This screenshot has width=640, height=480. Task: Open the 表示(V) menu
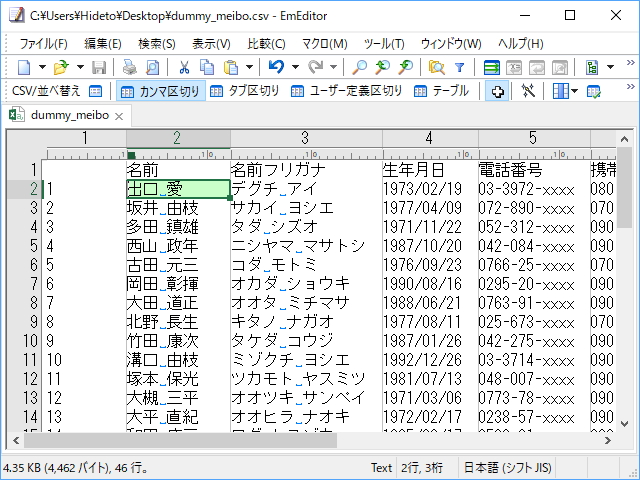(211, 43)
